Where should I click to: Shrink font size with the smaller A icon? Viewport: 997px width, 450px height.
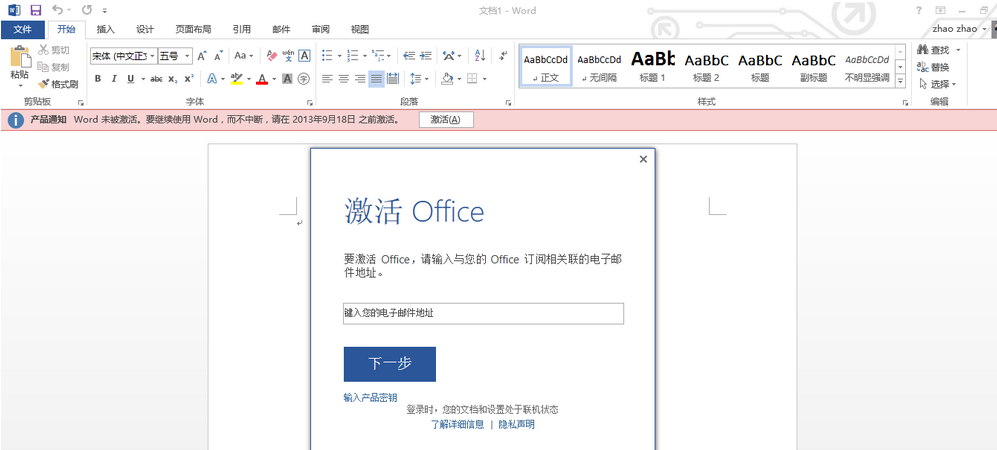218,56
